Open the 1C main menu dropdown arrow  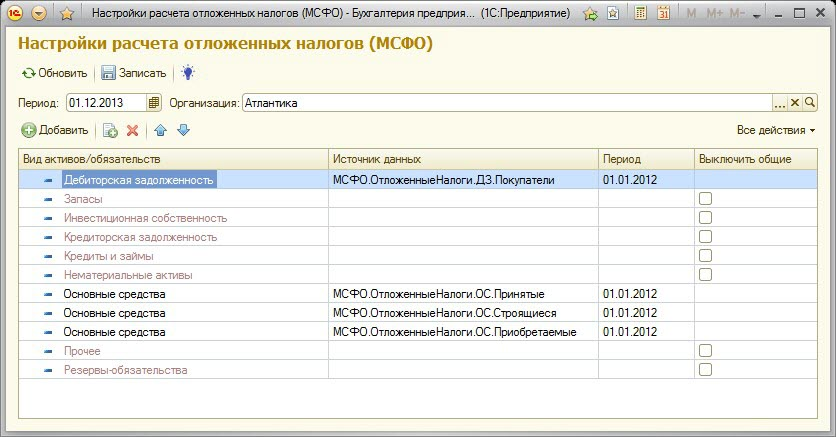pyautogui.click(x=38, y=14)
